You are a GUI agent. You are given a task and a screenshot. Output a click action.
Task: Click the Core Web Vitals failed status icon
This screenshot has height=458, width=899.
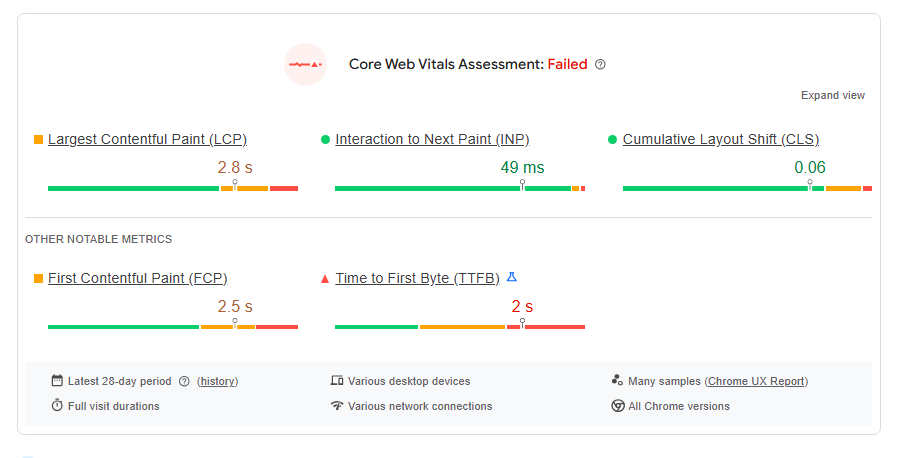pos(305,64)
